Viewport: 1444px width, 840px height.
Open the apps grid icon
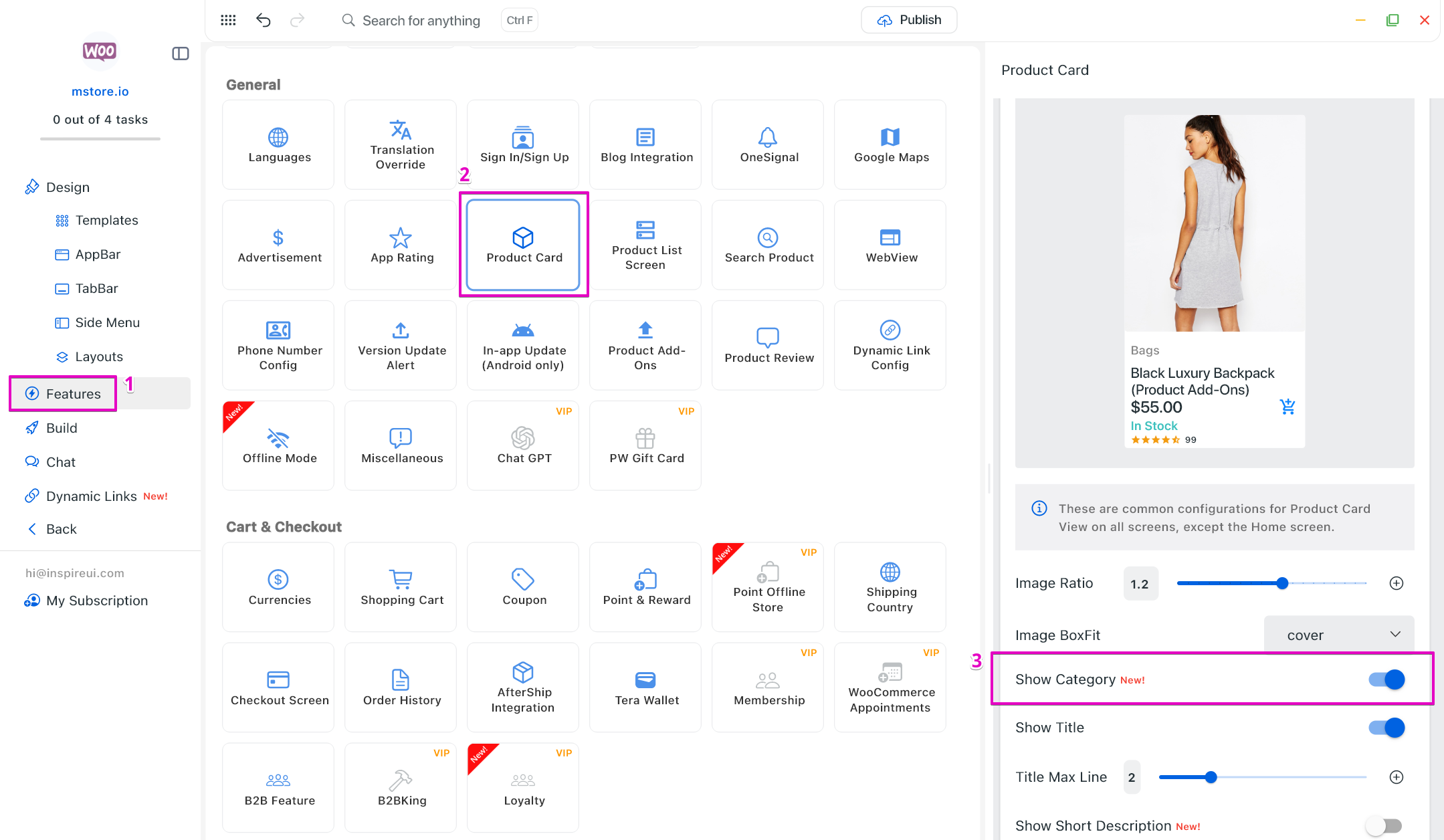click(228, 20)
